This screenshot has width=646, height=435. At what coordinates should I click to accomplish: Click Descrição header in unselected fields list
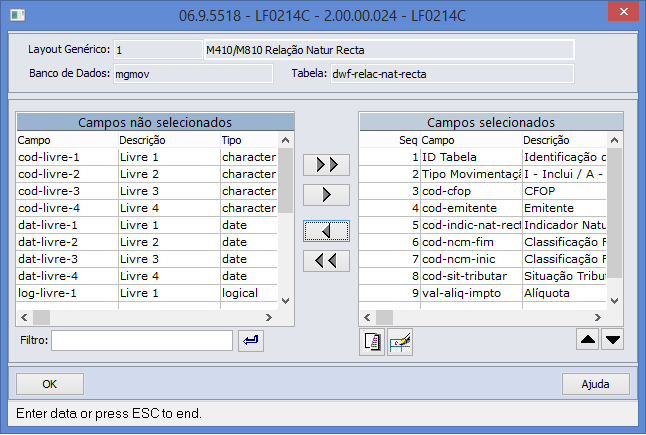click(x=169, y=140)
